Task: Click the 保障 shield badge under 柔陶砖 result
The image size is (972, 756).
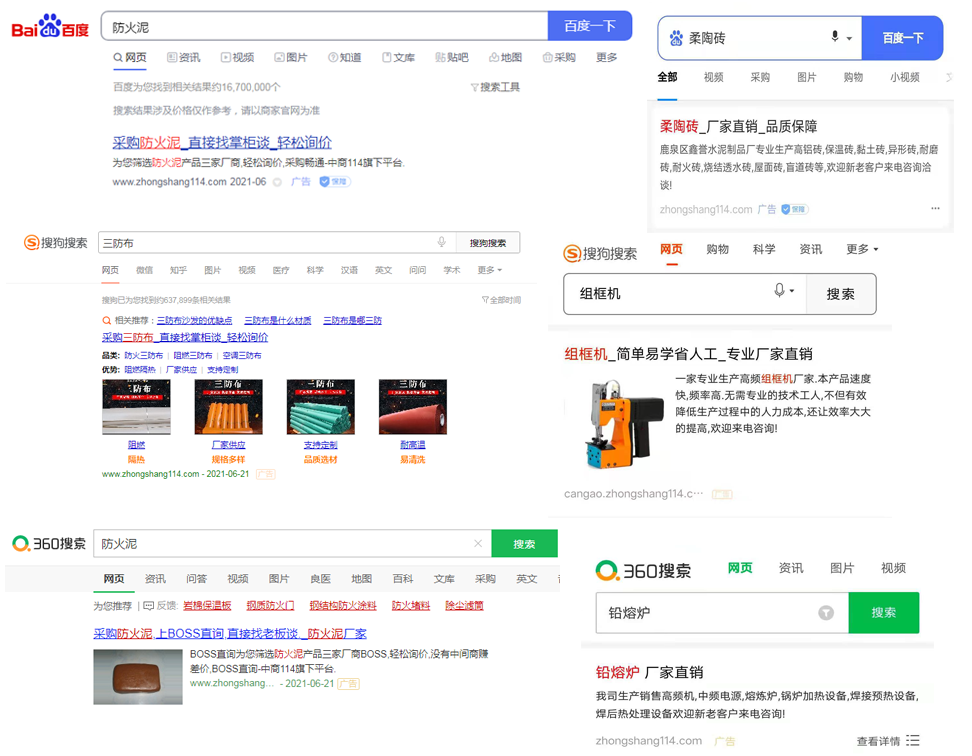Action: pos(795,209)
